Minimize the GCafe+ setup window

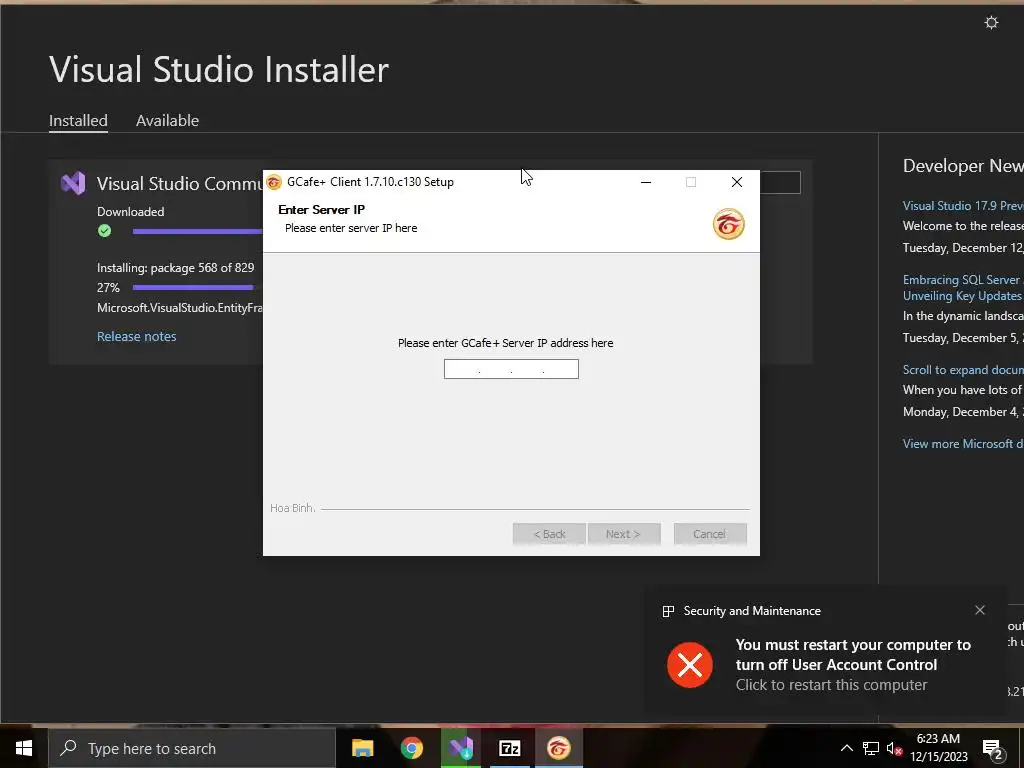click(x=646, y=182)
